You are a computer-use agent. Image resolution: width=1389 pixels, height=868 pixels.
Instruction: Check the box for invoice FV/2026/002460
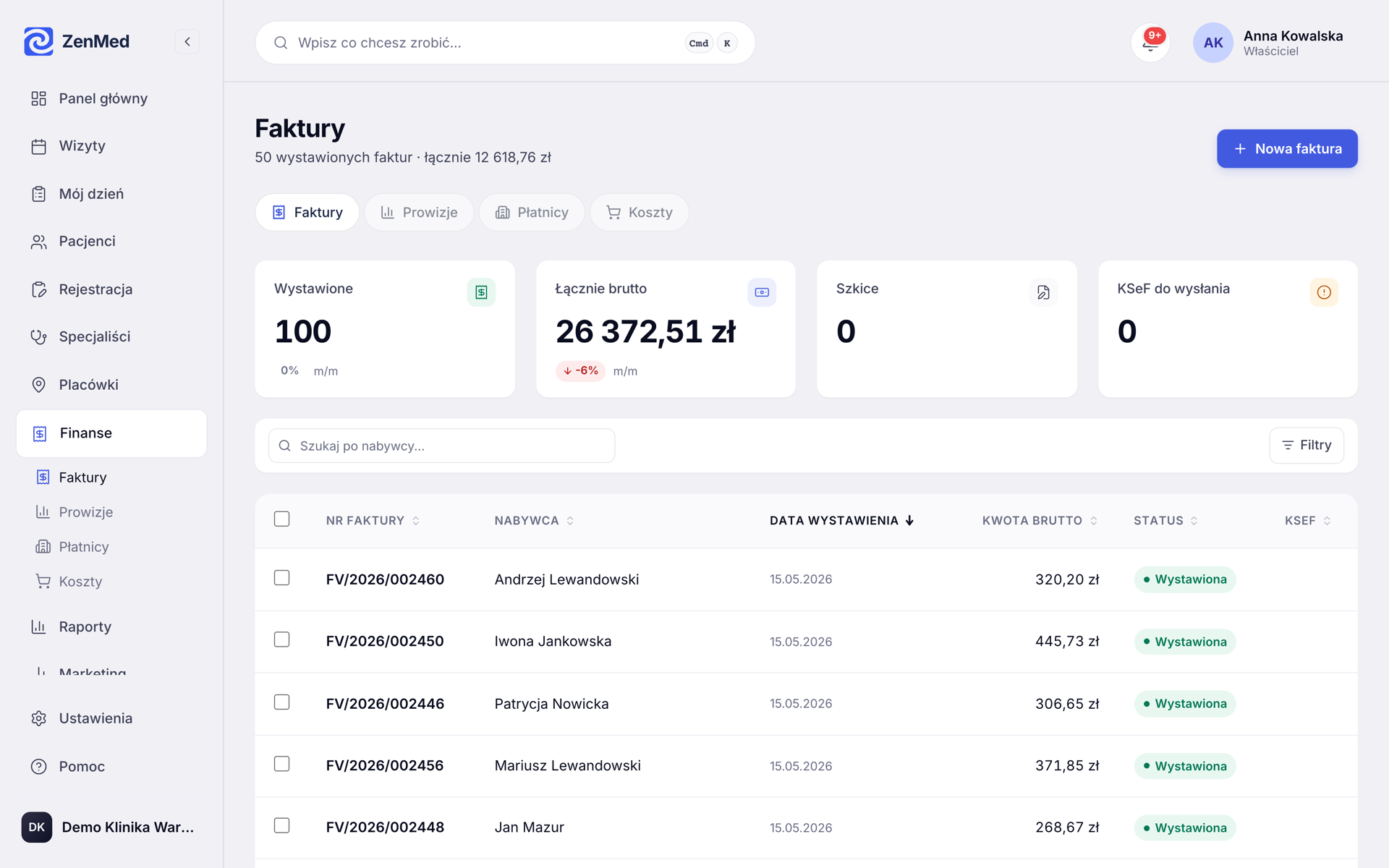pos(282,578)
